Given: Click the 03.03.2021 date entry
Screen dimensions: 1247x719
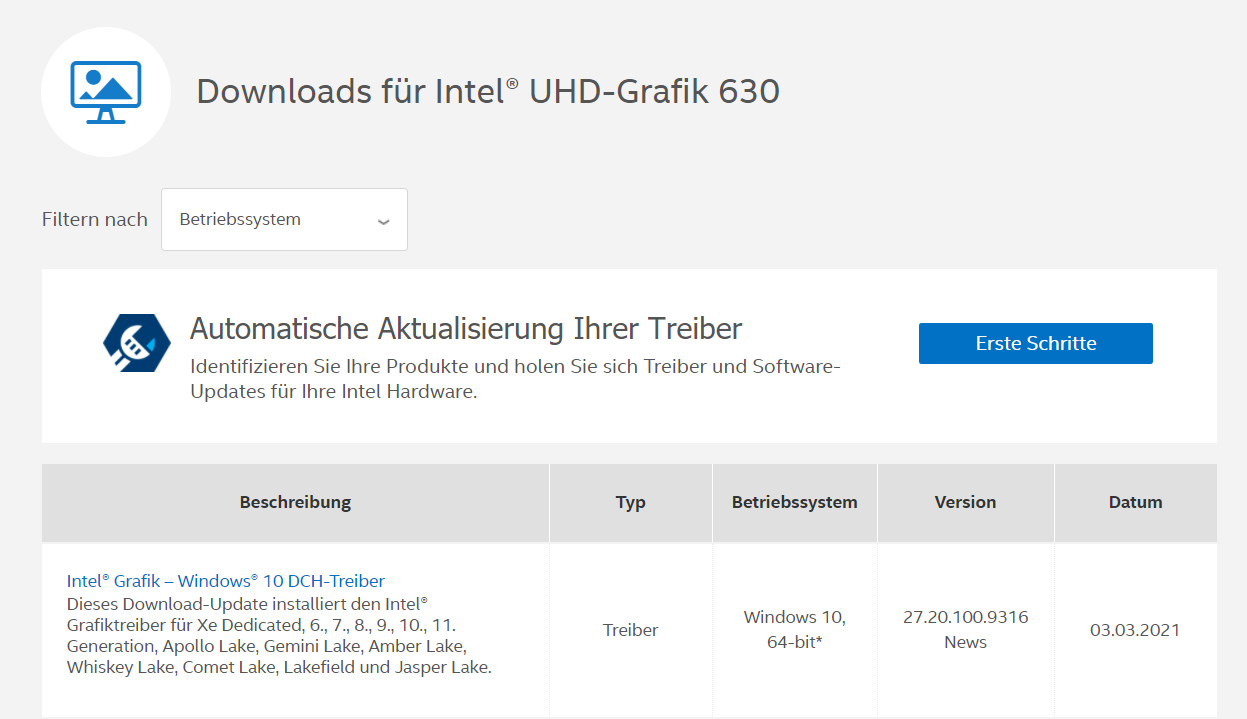Looking at the screenshot, I should [x=1135, y=630].
